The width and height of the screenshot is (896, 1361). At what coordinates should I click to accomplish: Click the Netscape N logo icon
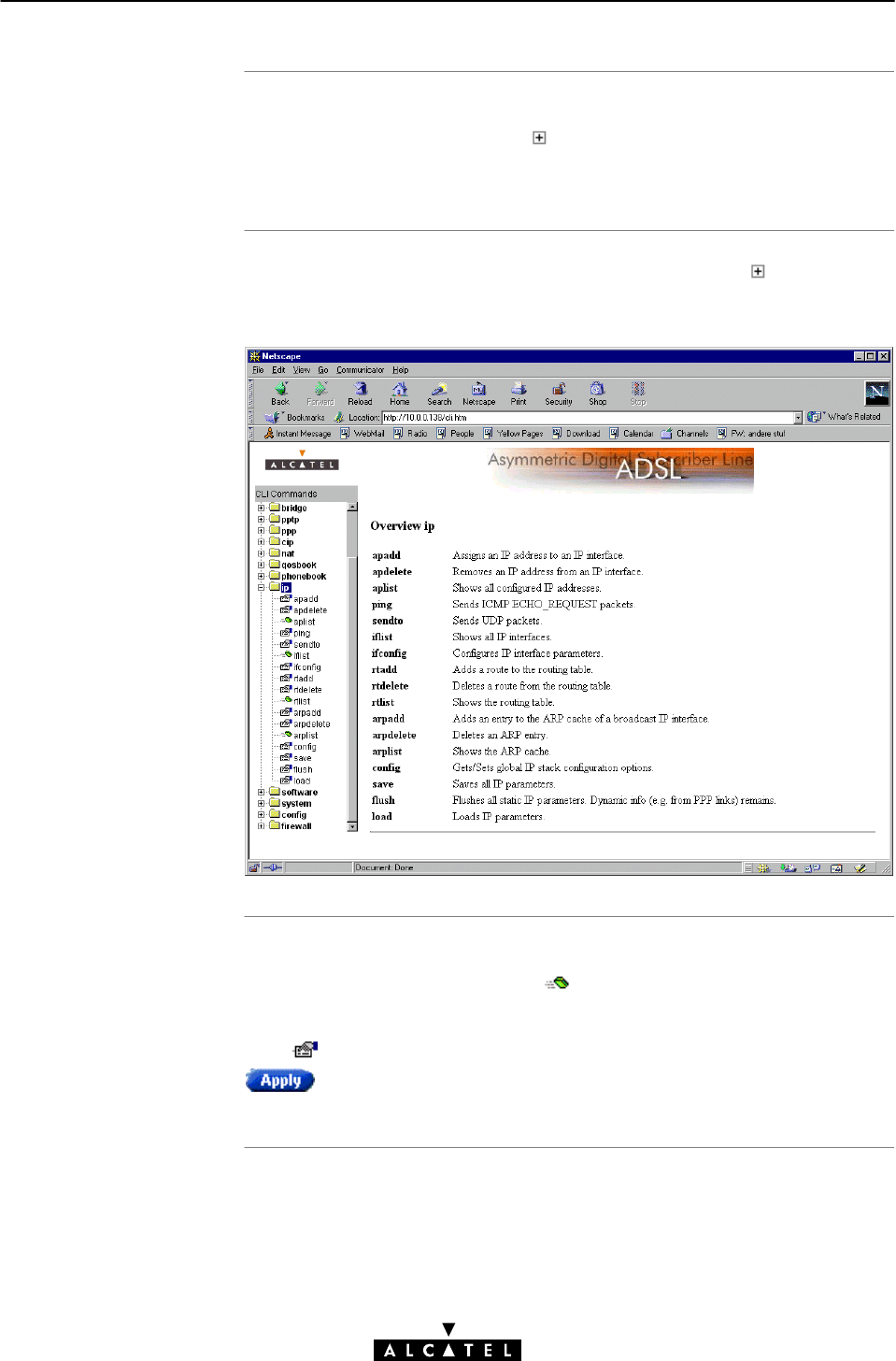pos(876,393)
